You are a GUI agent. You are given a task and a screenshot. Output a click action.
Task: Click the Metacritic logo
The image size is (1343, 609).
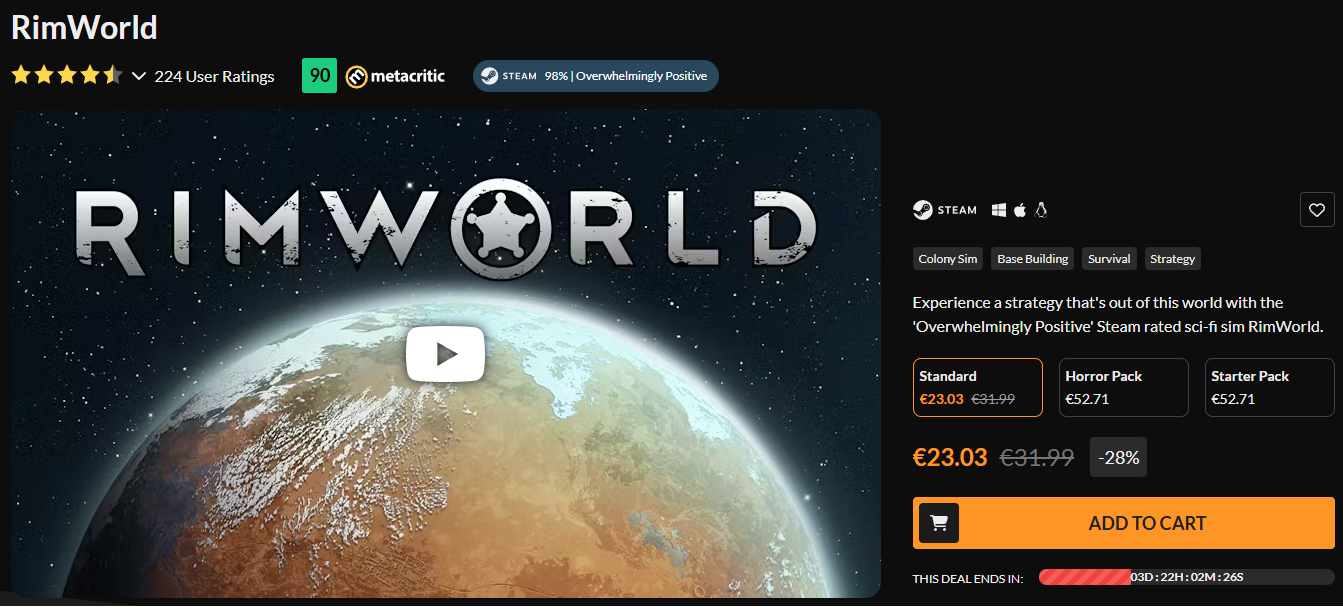coord(395,76)
